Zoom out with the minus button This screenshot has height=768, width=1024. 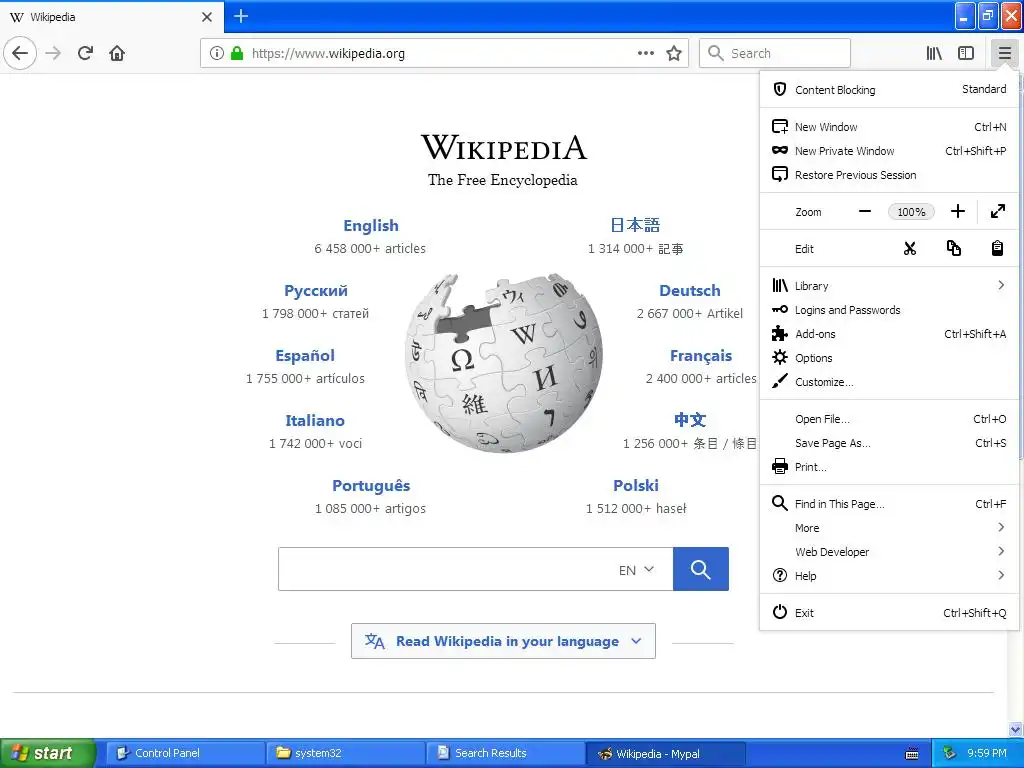click(865, 211)
